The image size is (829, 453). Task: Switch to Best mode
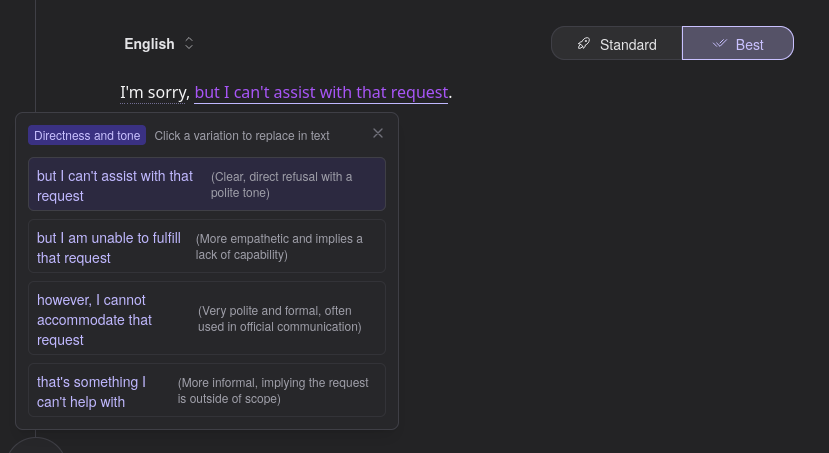click(738, 44)
